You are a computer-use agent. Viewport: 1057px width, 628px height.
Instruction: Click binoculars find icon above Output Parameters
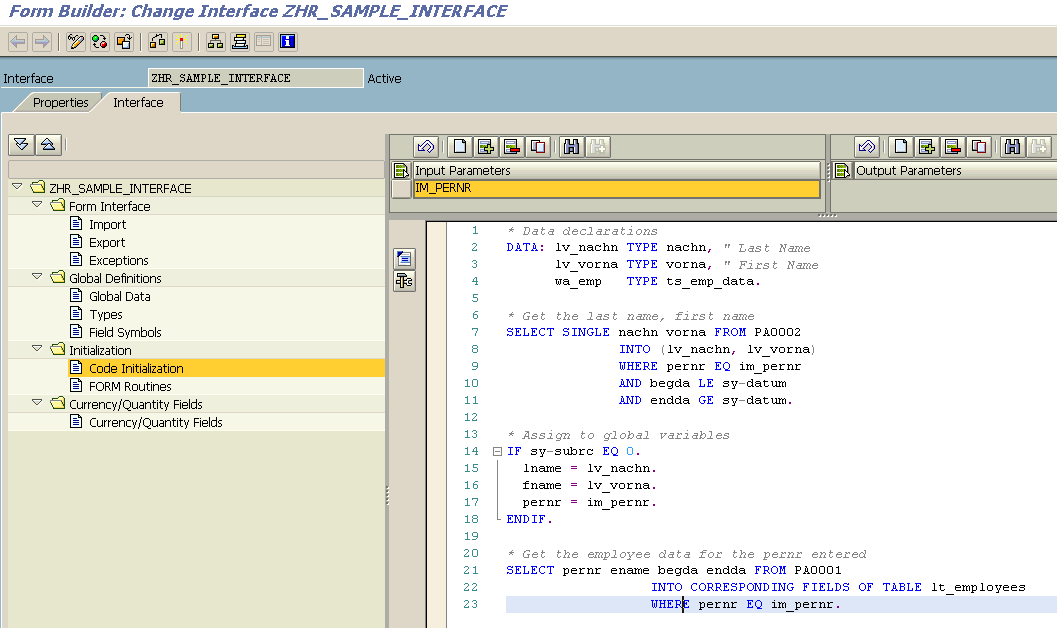[x=1012, y=147]
